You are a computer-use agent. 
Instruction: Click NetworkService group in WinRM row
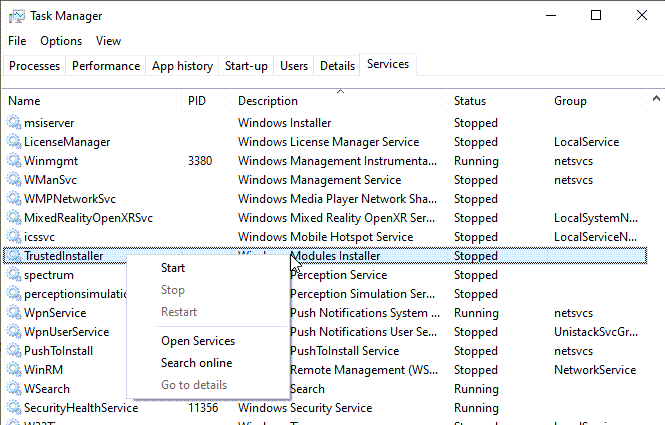[x=595, y=370]
